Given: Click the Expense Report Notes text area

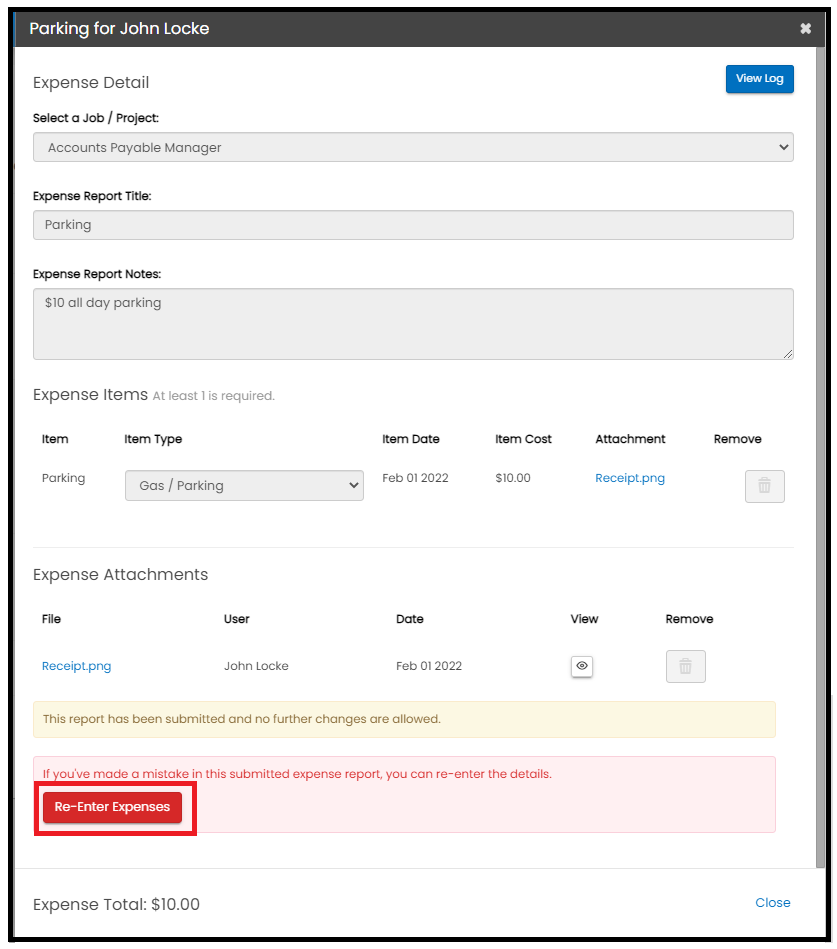Looking at the screenshot, I should (413, 324).
